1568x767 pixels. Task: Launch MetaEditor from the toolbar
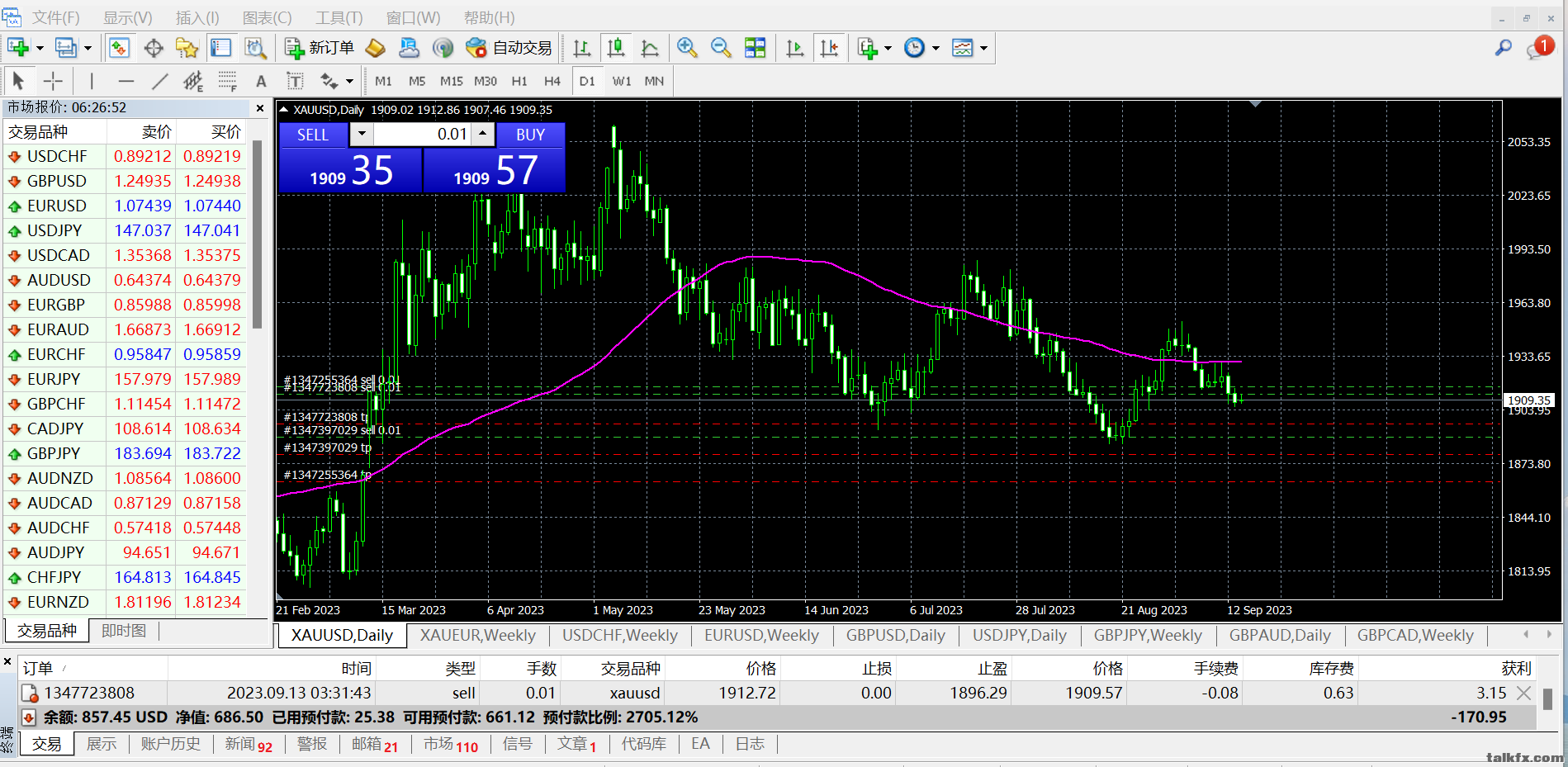pos(375,48)
